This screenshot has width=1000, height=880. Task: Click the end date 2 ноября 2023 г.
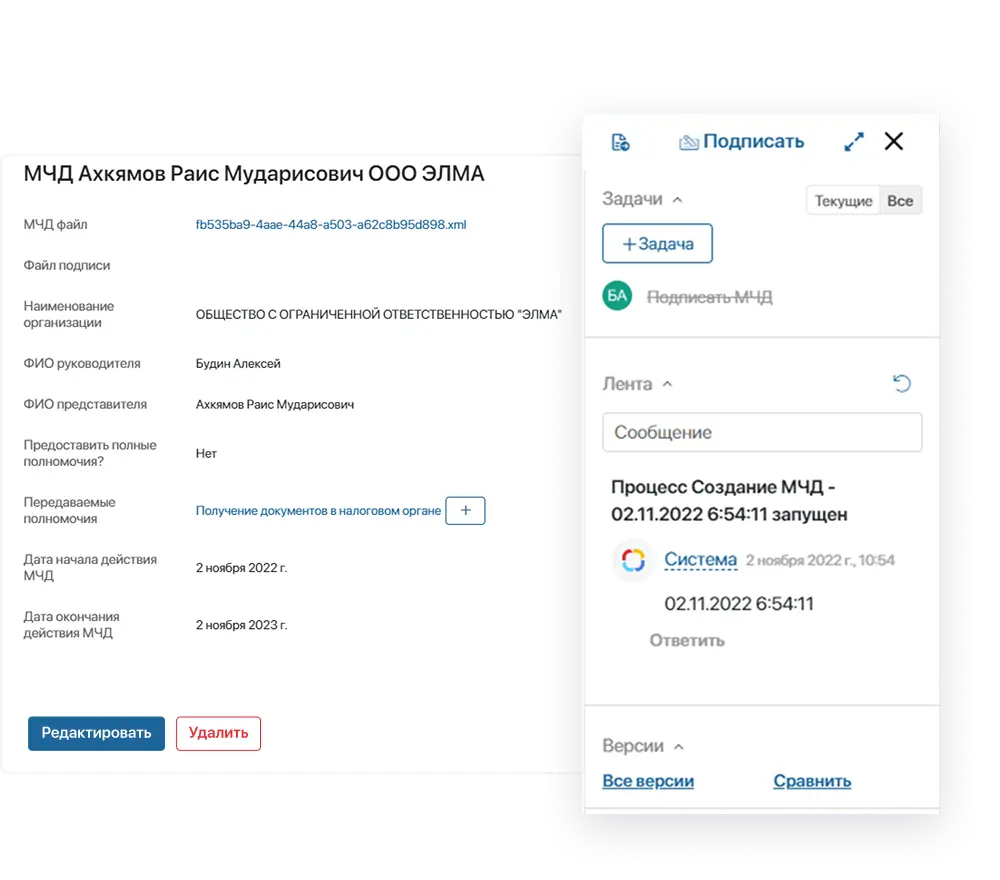click(241, 625)
